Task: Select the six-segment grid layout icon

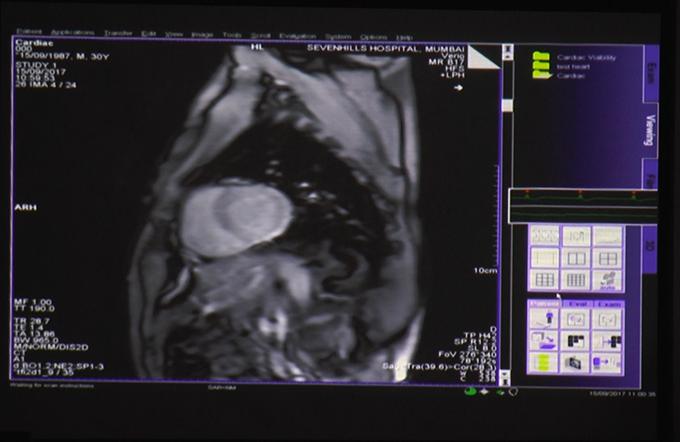Action: [x=544, y=280]
